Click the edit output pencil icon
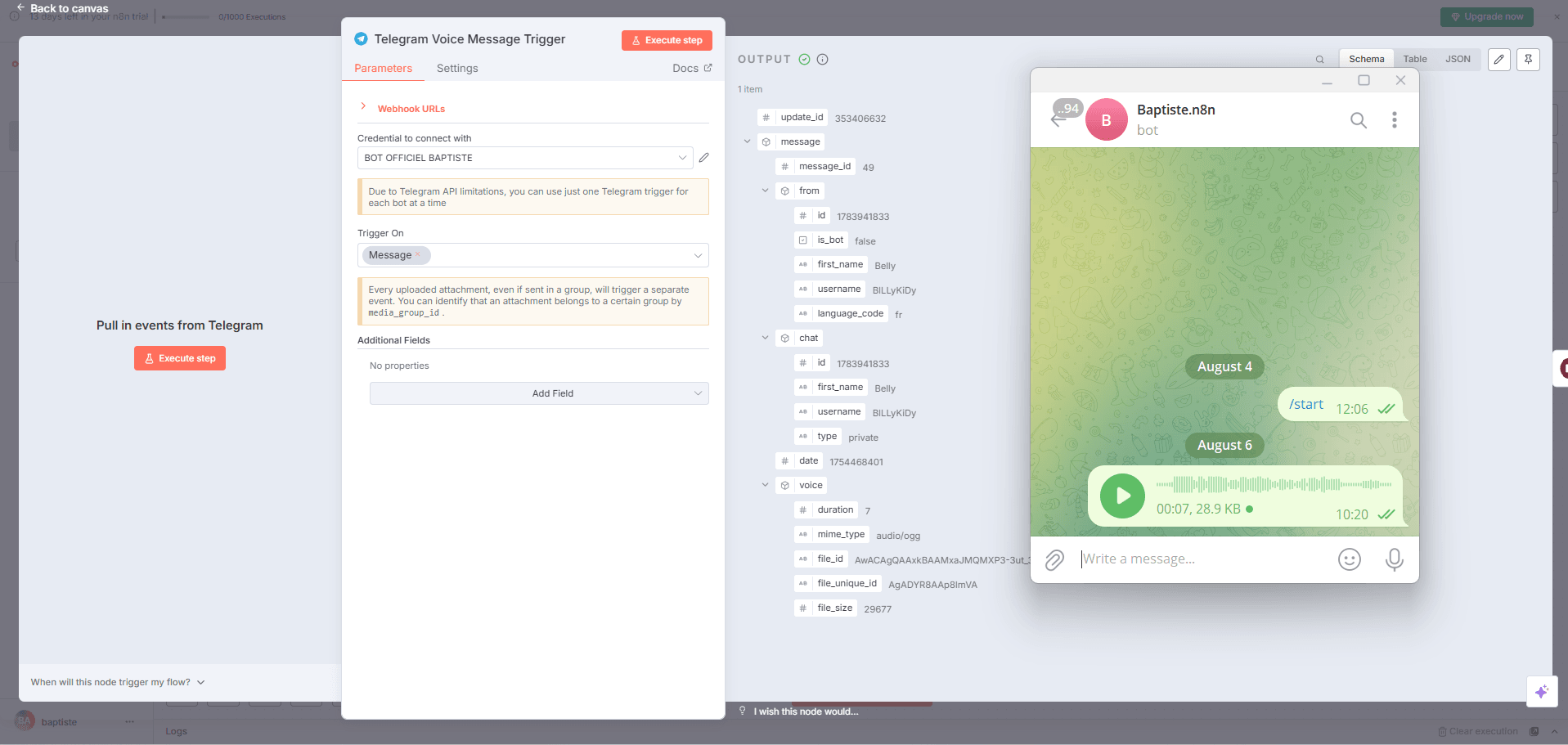Image resolution: width=1568 pixels, height=745 pixels. point(1499,59)
